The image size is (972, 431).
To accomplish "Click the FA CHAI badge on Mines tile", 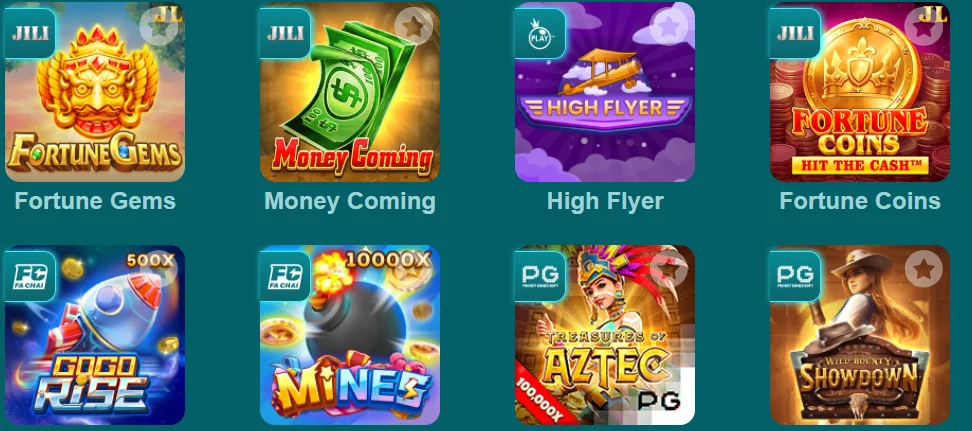I will tap(285, 277).
